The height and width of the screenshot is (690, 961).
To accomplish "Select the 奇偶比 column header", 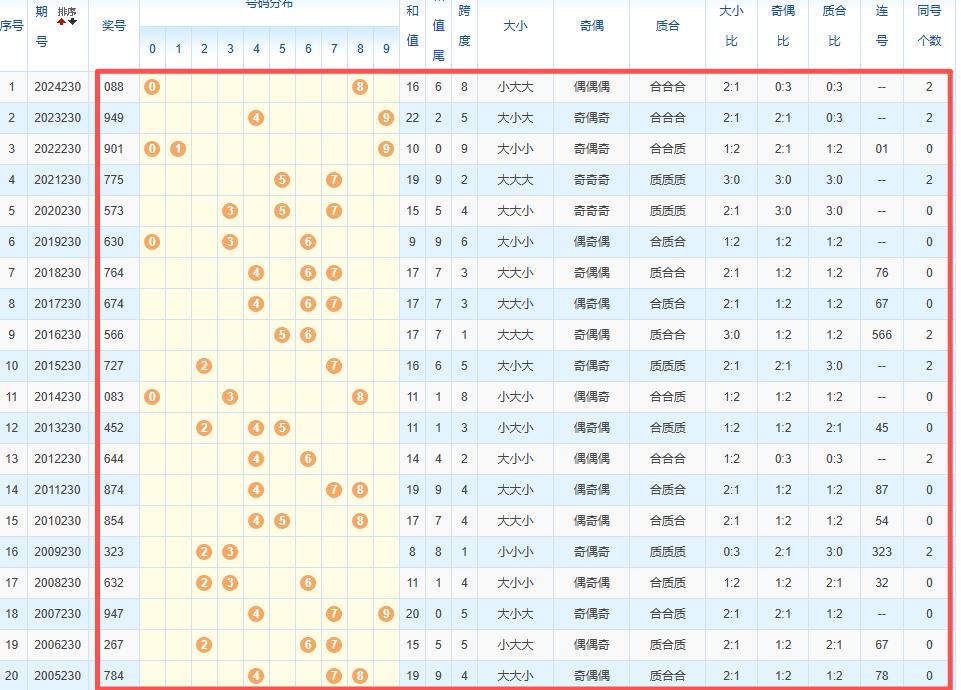I will [783, 26].
